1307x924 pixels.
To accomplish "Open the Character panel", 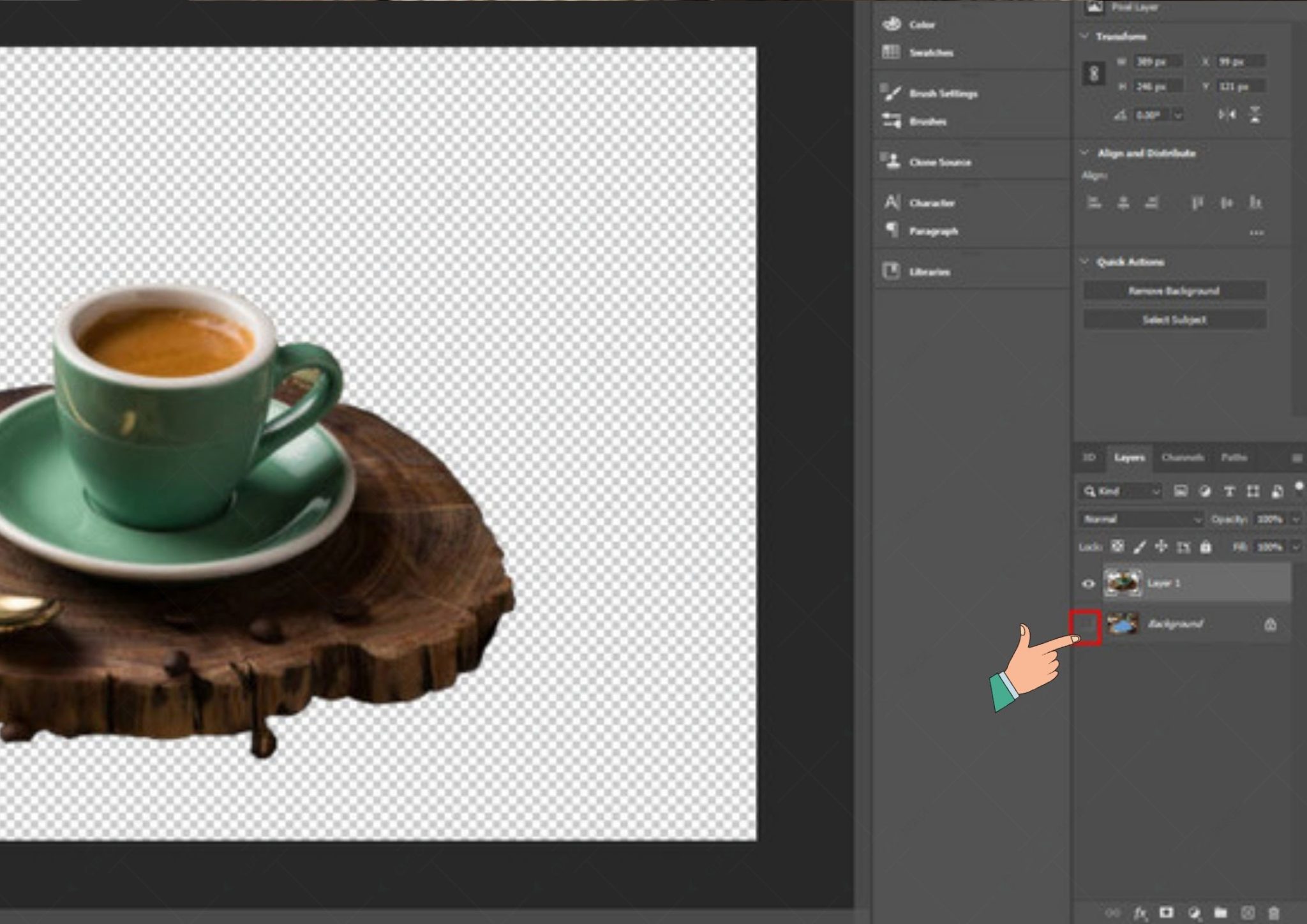I will click(x=933, y=202).
